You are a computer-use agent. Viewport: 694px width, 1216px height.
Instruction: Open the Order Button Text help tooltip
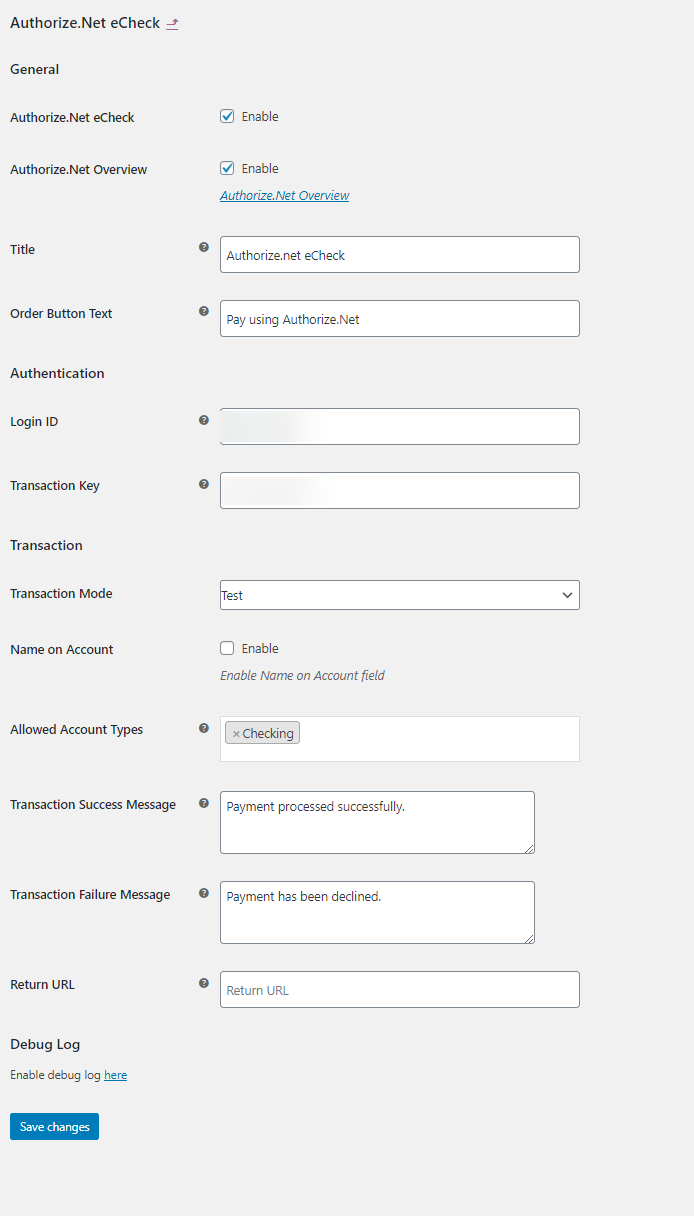point(203,311)
